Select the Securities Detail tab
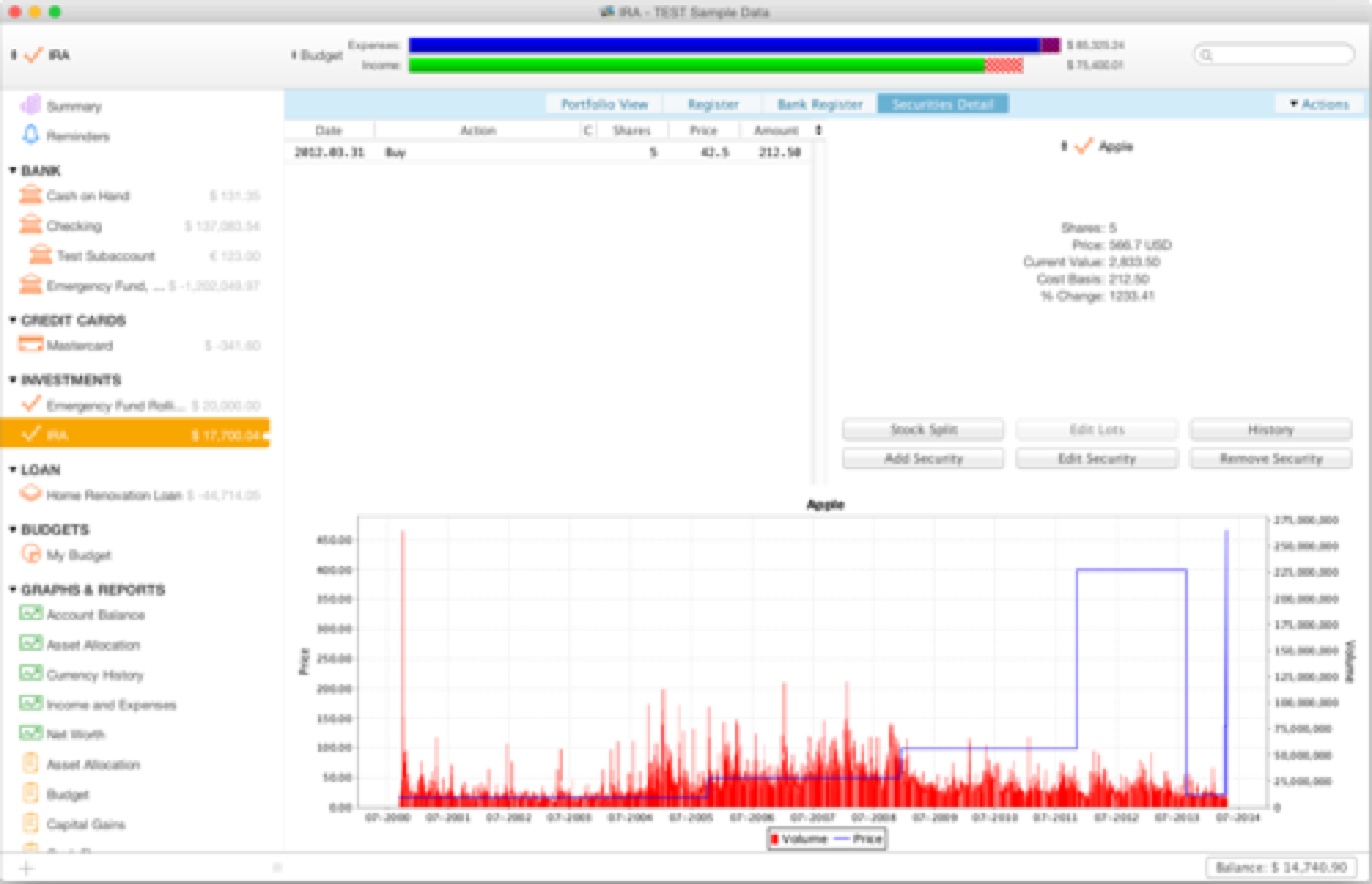The height and width of the screenshot is (884, 1372). 943,104
